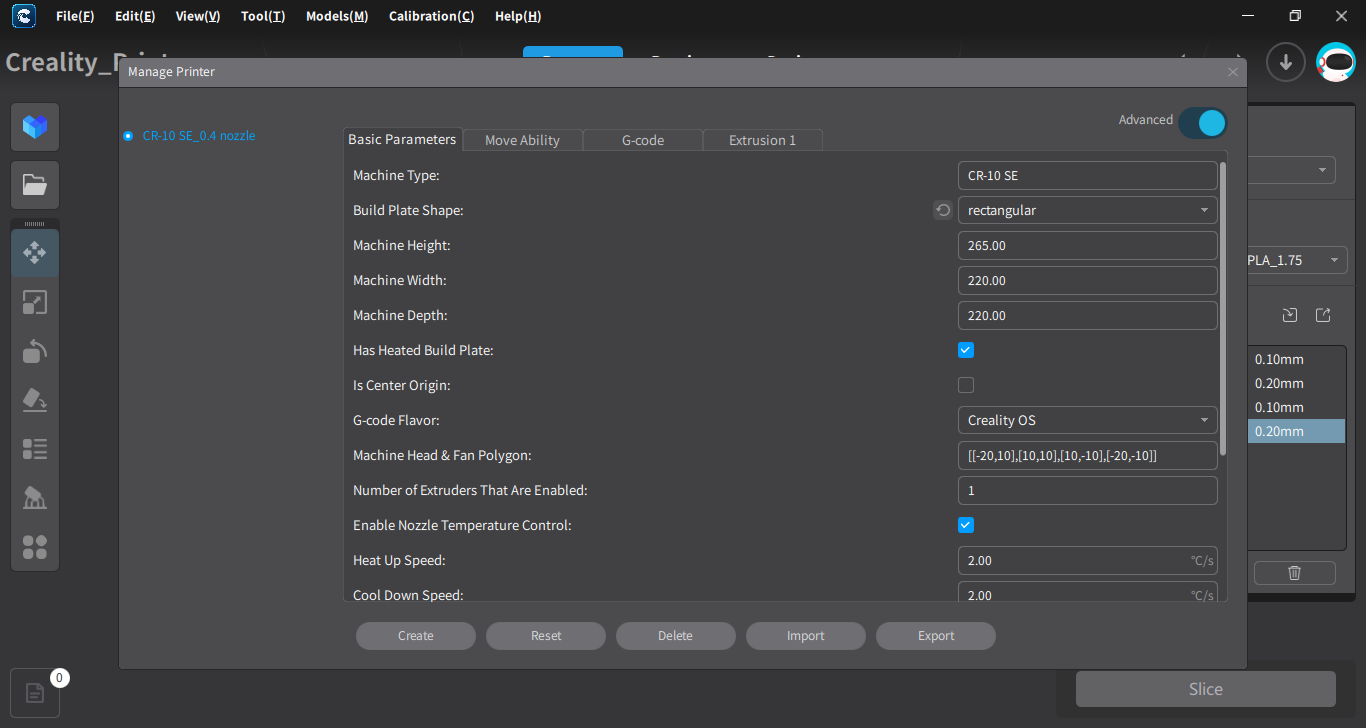Toggle the Advanced switch
Screen dimensions: 1366x728
click(1202, 122)
